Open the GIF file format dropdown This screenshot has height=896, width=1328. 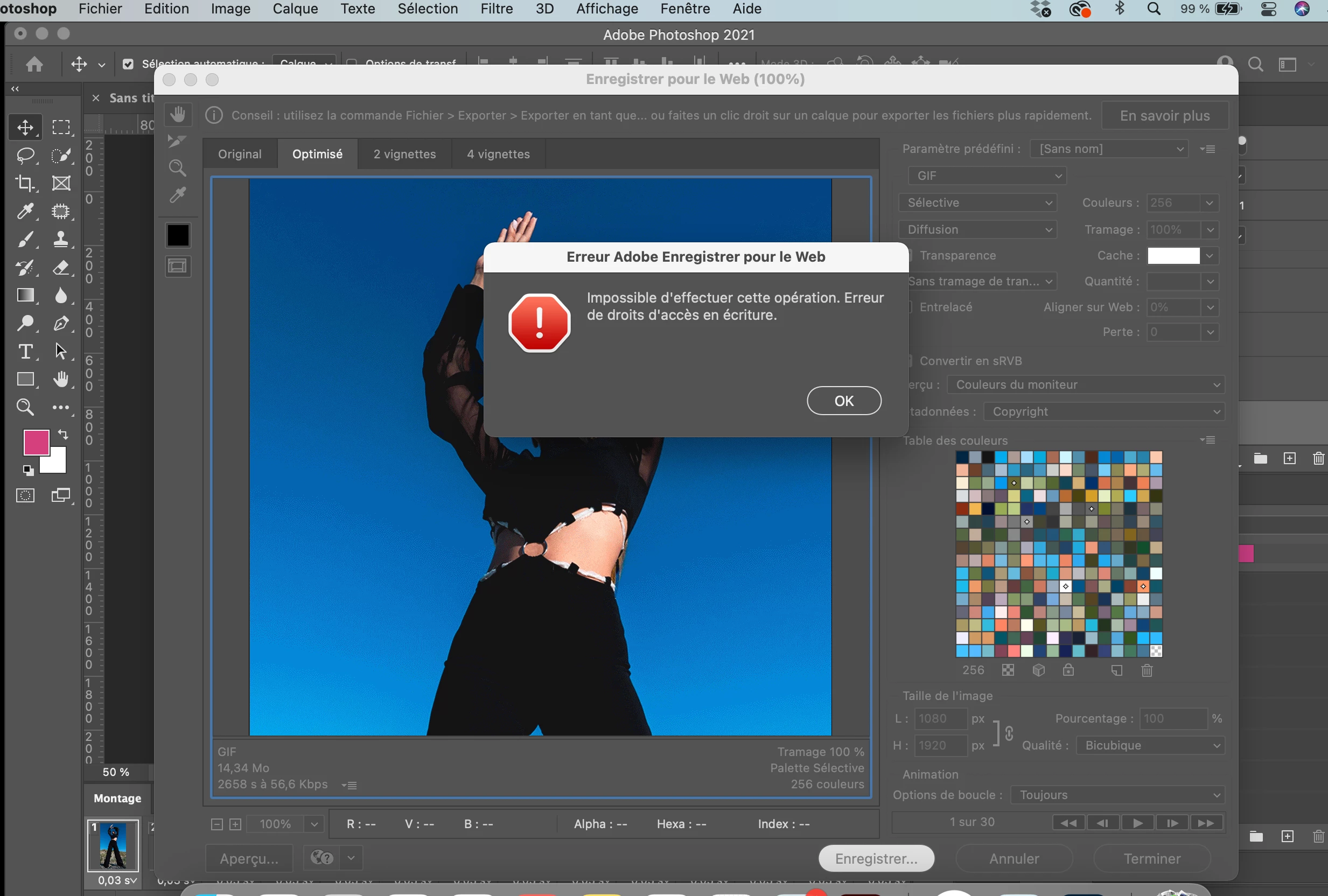click(987, 176)
